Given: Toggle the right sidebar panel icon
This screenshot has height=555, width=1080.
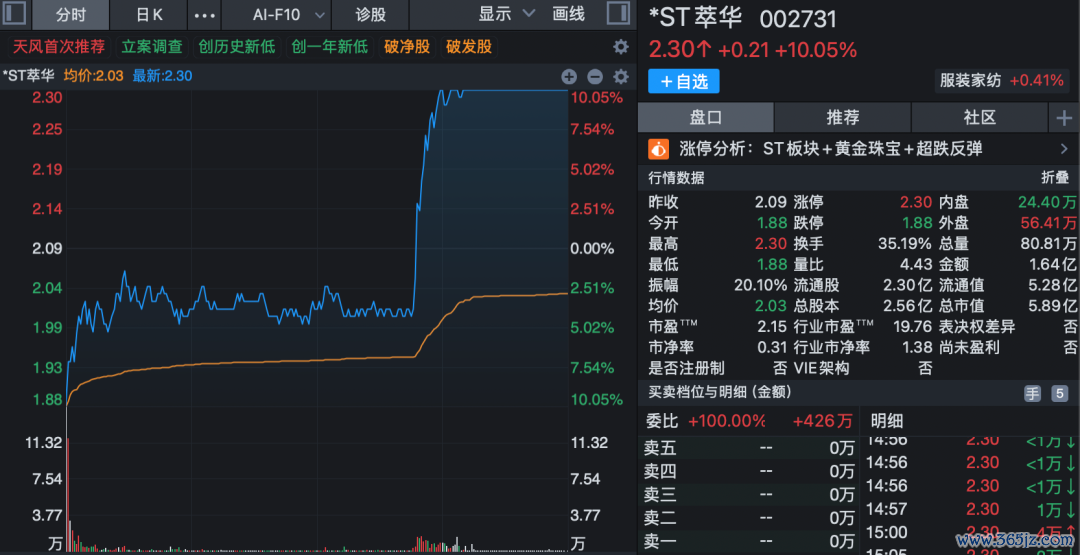Looking at the screenshot, I should 619,14.
